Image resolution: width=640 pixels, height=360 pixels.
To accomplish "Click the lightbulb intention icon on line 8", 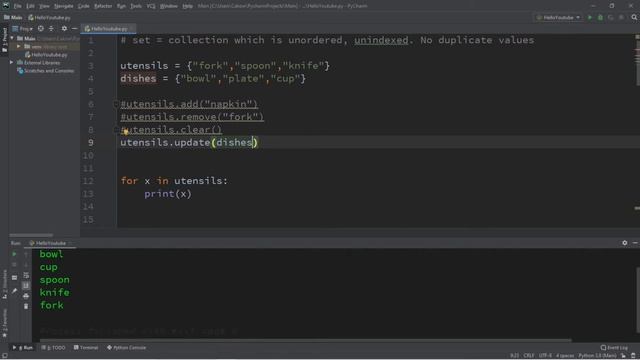I will [125, 131].
